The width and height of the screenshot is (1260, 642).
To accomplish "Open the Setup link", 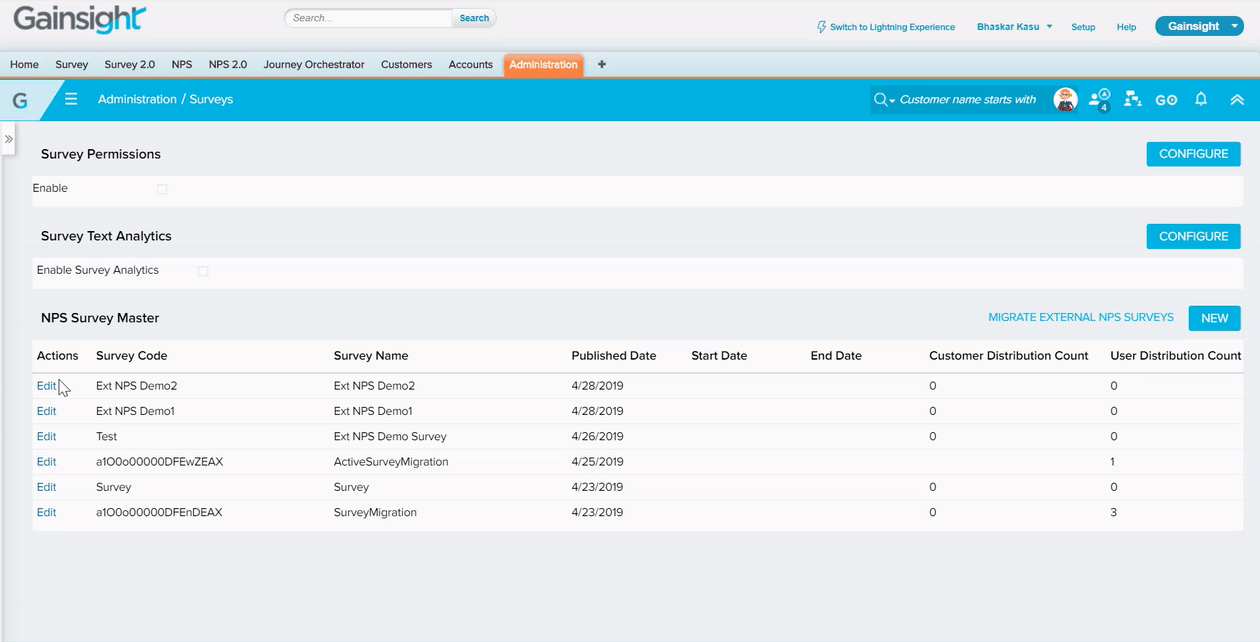I will click(x=1083, y=27).
